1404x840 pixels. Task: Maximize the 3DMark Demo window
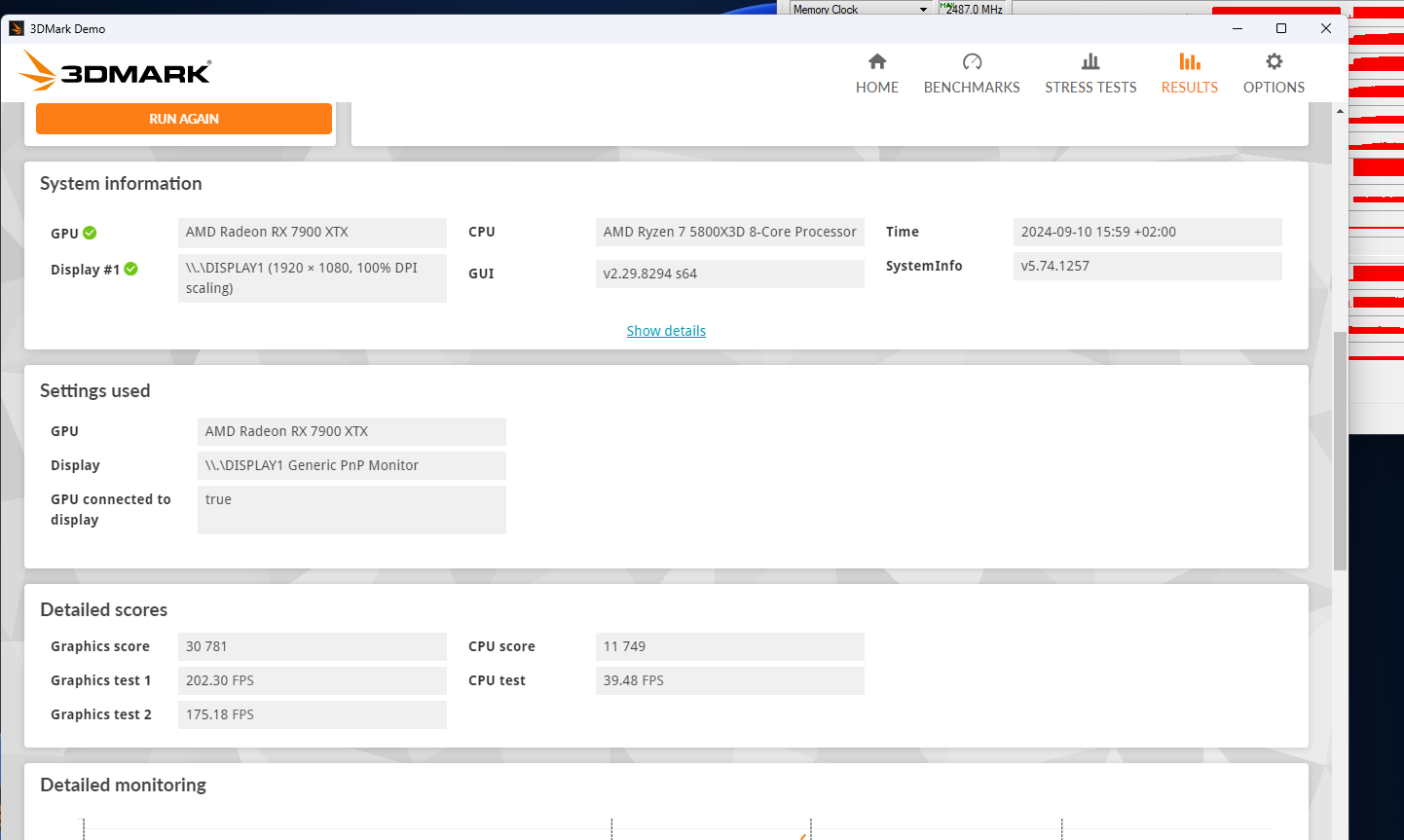pos(1281,28)
